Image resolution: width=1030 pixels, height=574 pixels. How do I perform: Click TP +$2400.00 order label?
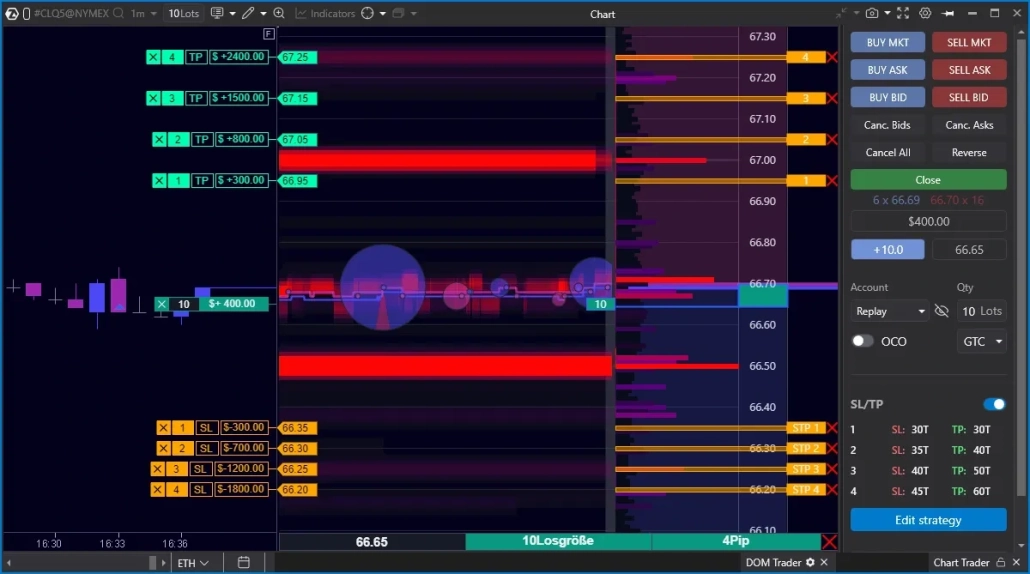point(238,57)
